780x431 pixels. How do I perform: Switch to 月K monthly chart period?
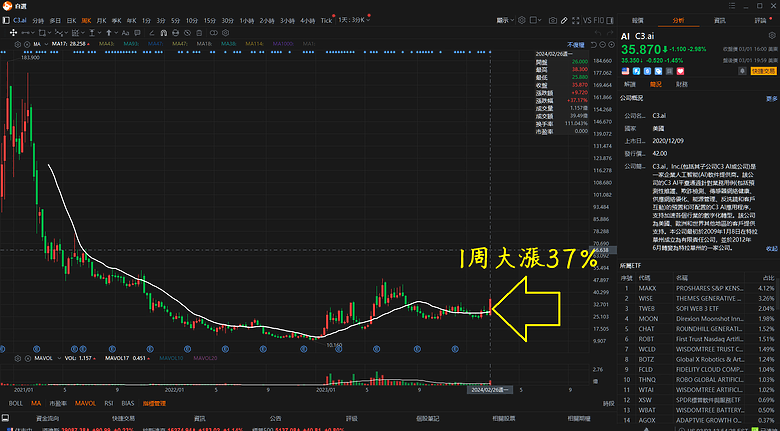coord(101,20)
